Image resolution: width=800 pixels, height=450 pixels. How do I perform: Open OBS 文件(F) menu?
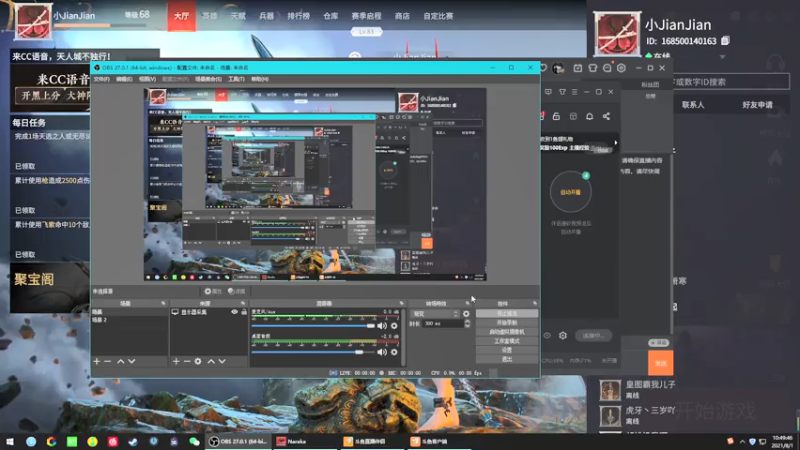pyautogui.click(x=102, y=79)
